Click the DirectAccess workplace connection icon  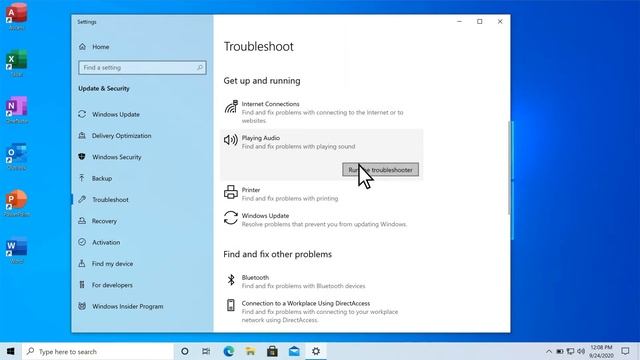pos(231,305)
